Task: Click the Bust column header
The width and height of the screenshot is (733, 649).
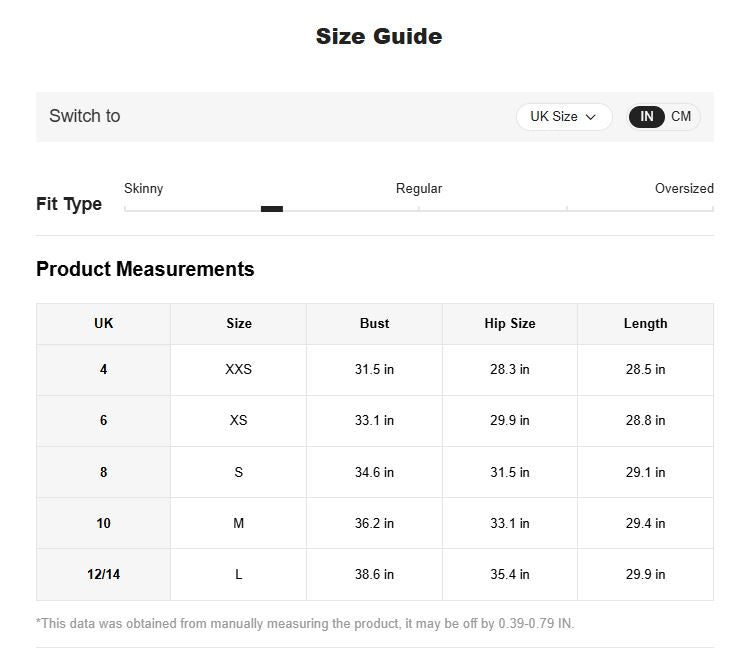Action: (375, 324)
